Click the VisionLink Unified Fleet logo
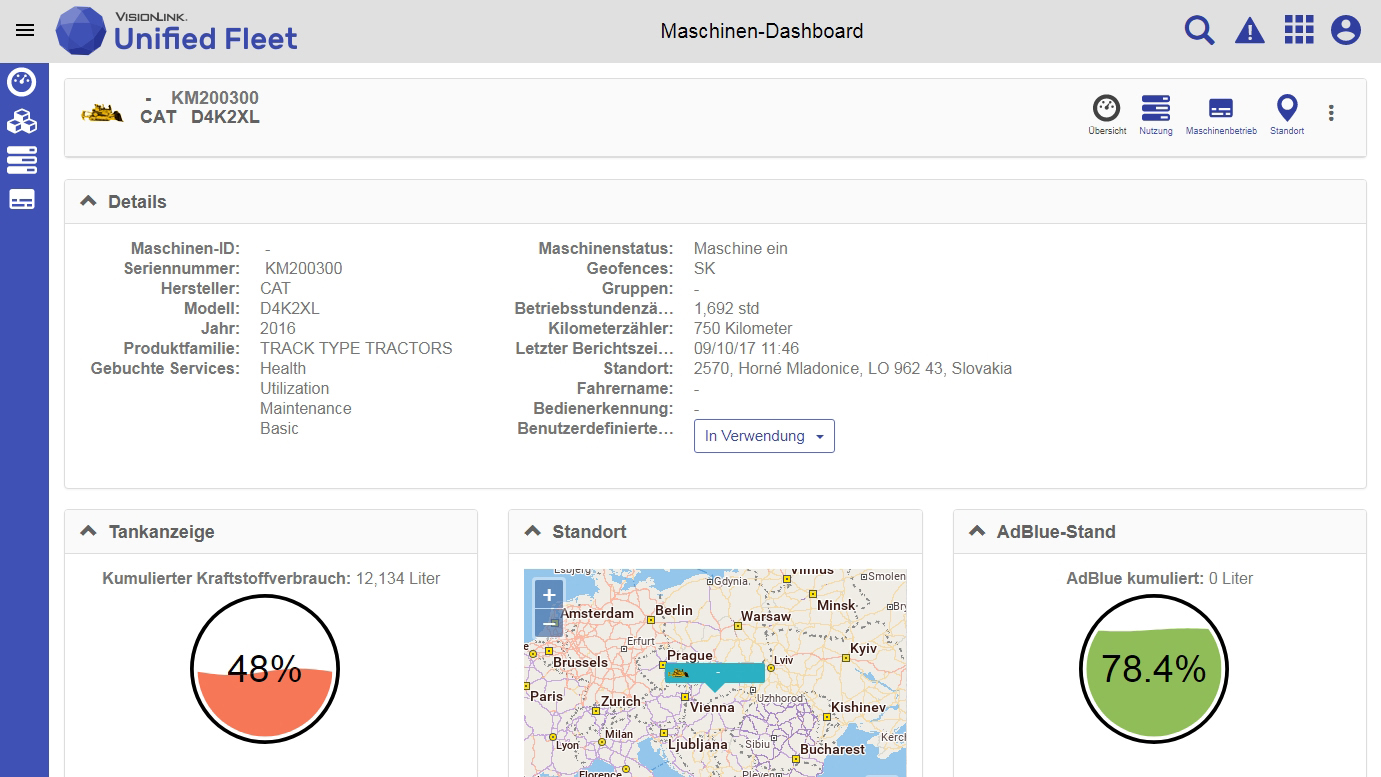 [x=177, y=30]
